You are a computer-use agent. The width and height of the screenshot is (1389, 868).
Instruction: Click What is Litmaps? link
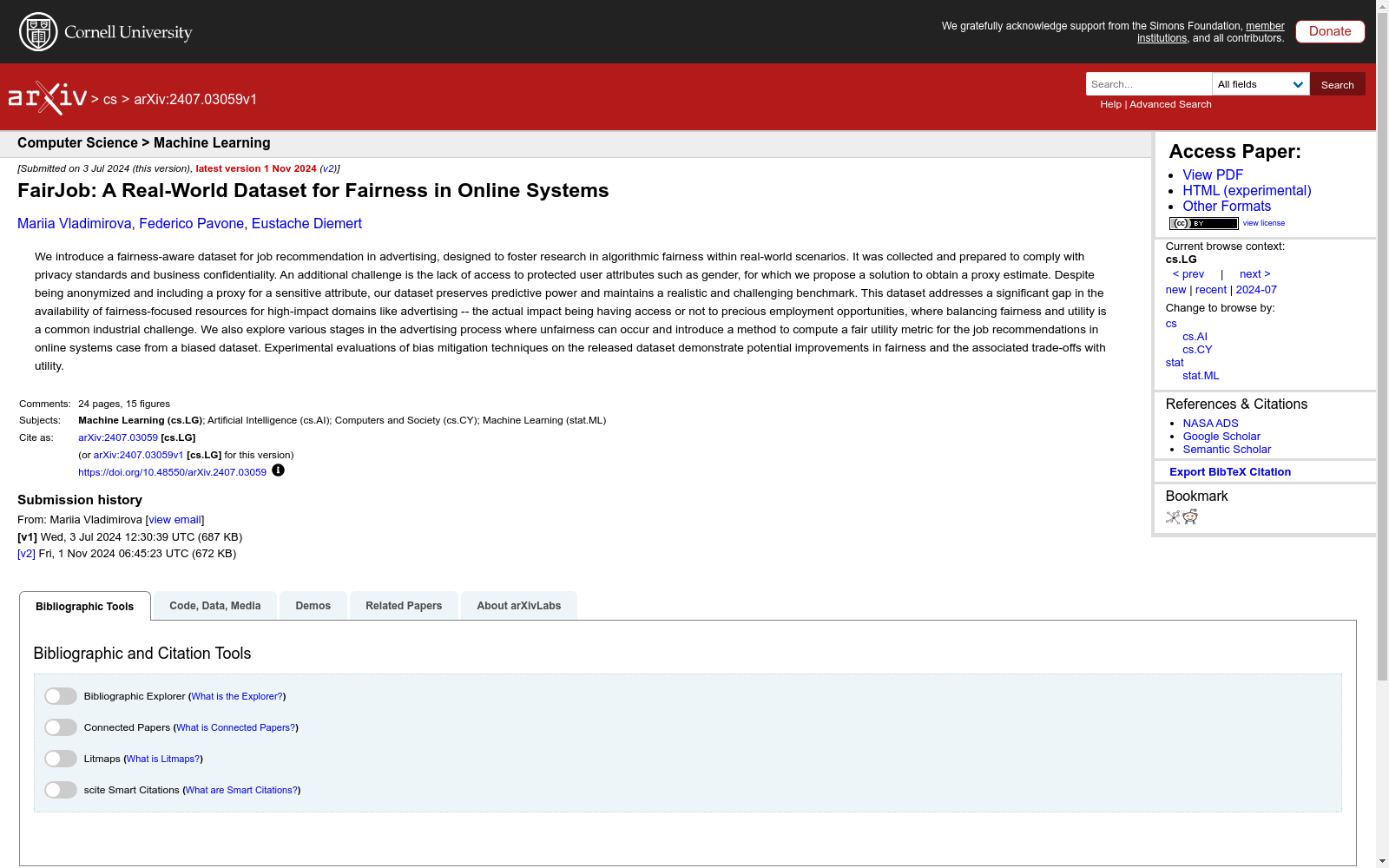pyautogui.click(x=163, y=759)
